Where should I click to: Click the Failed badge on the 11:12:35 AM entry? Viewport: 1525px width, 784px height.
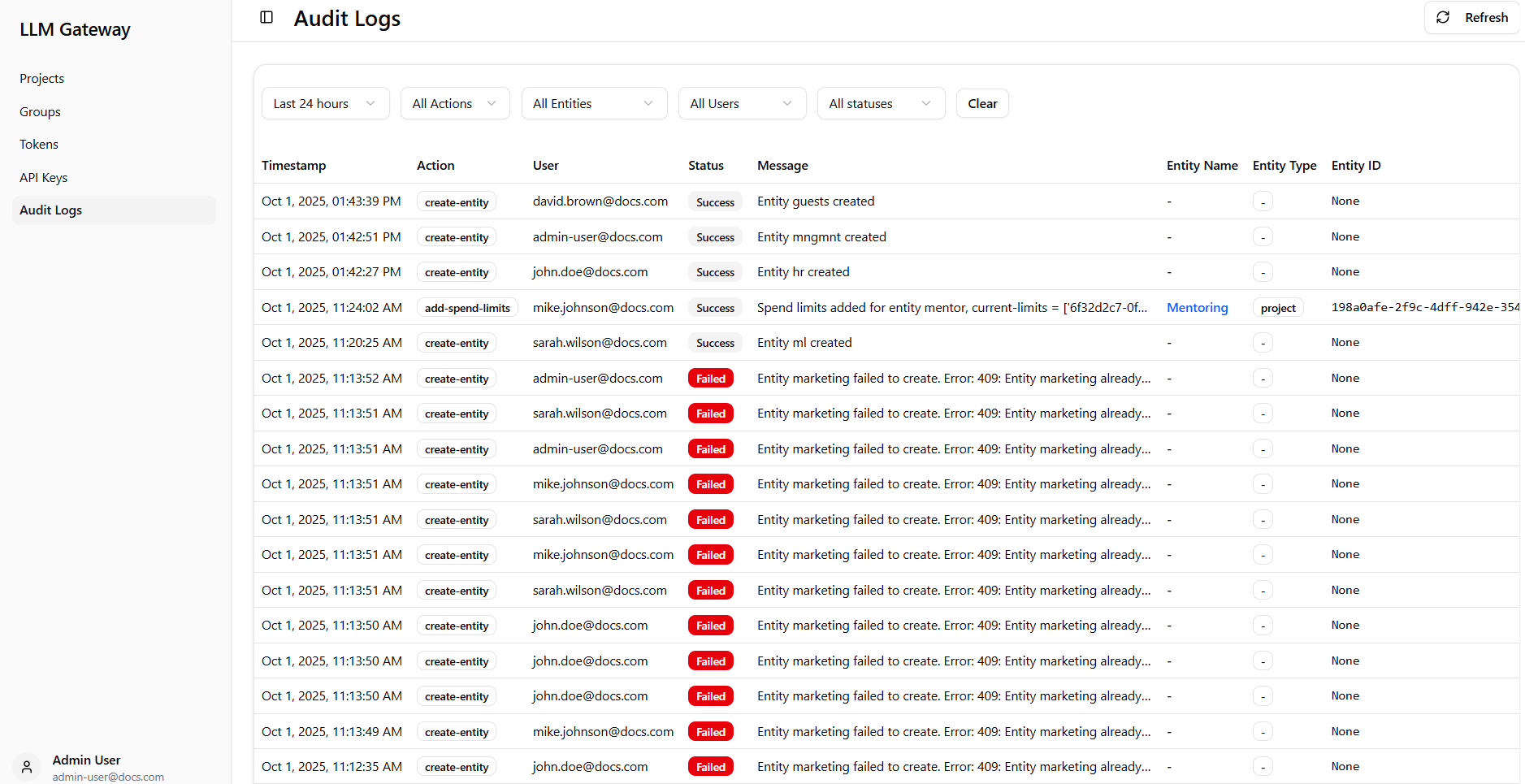(x=710, y=766)
